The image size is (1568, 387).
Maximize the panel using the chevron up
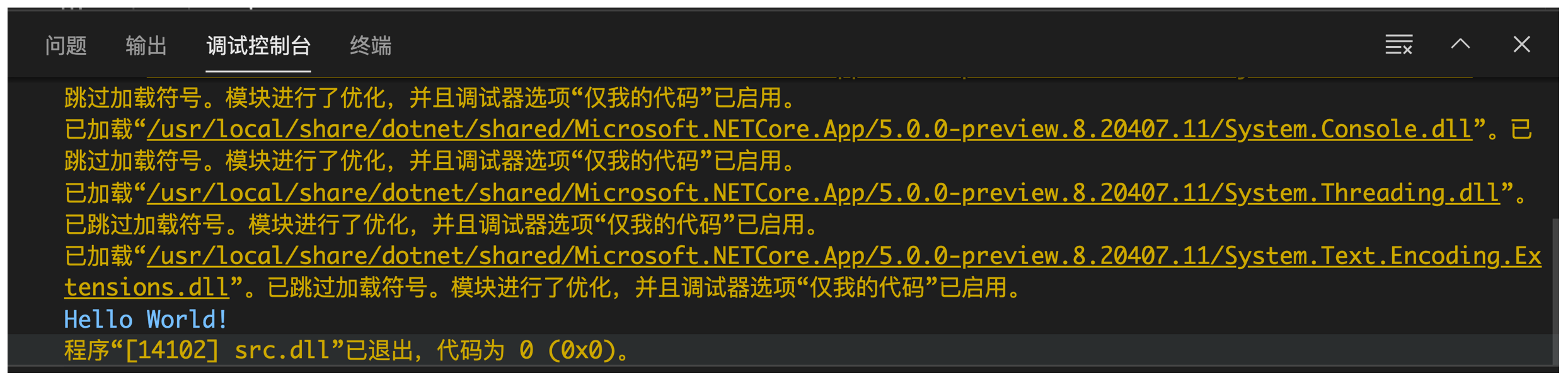1460,44
